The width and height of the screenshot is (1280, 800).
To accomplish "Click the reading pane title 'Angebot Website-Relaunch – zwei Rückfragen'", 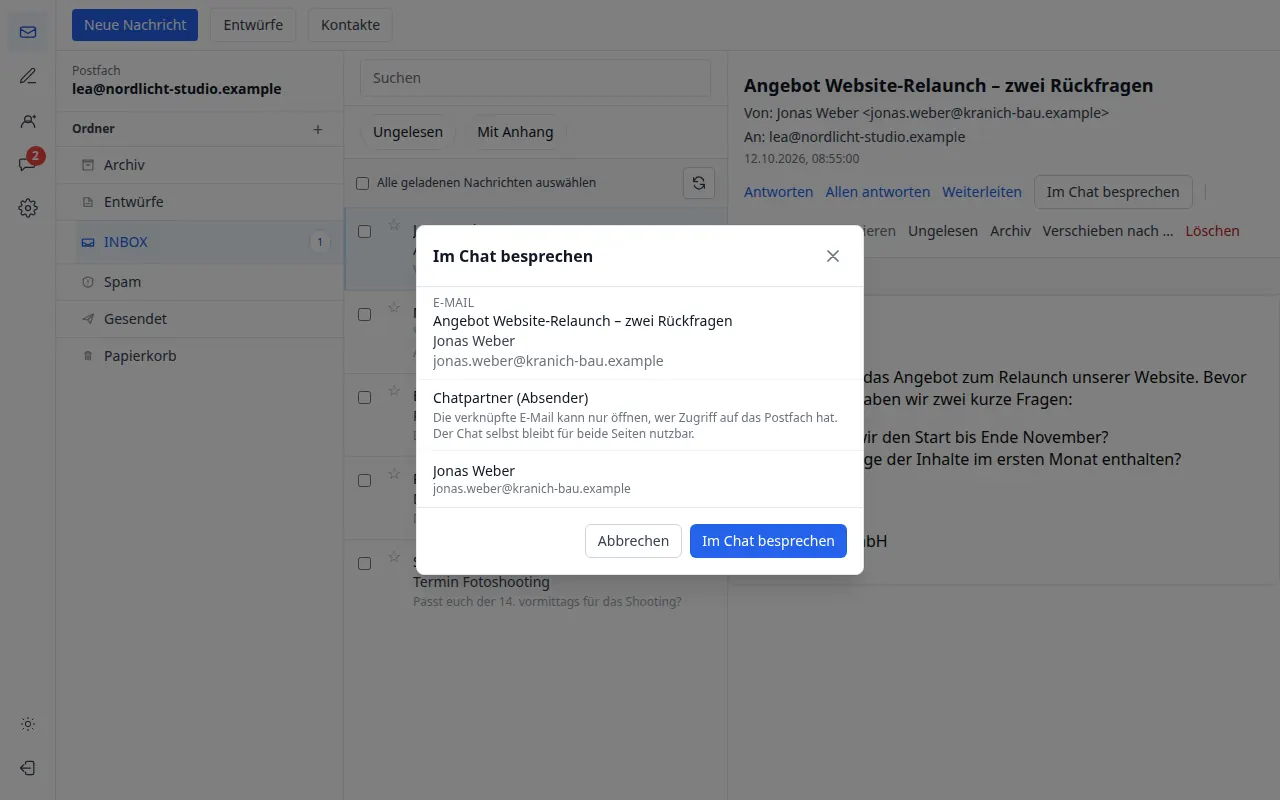I will [949, 86].
